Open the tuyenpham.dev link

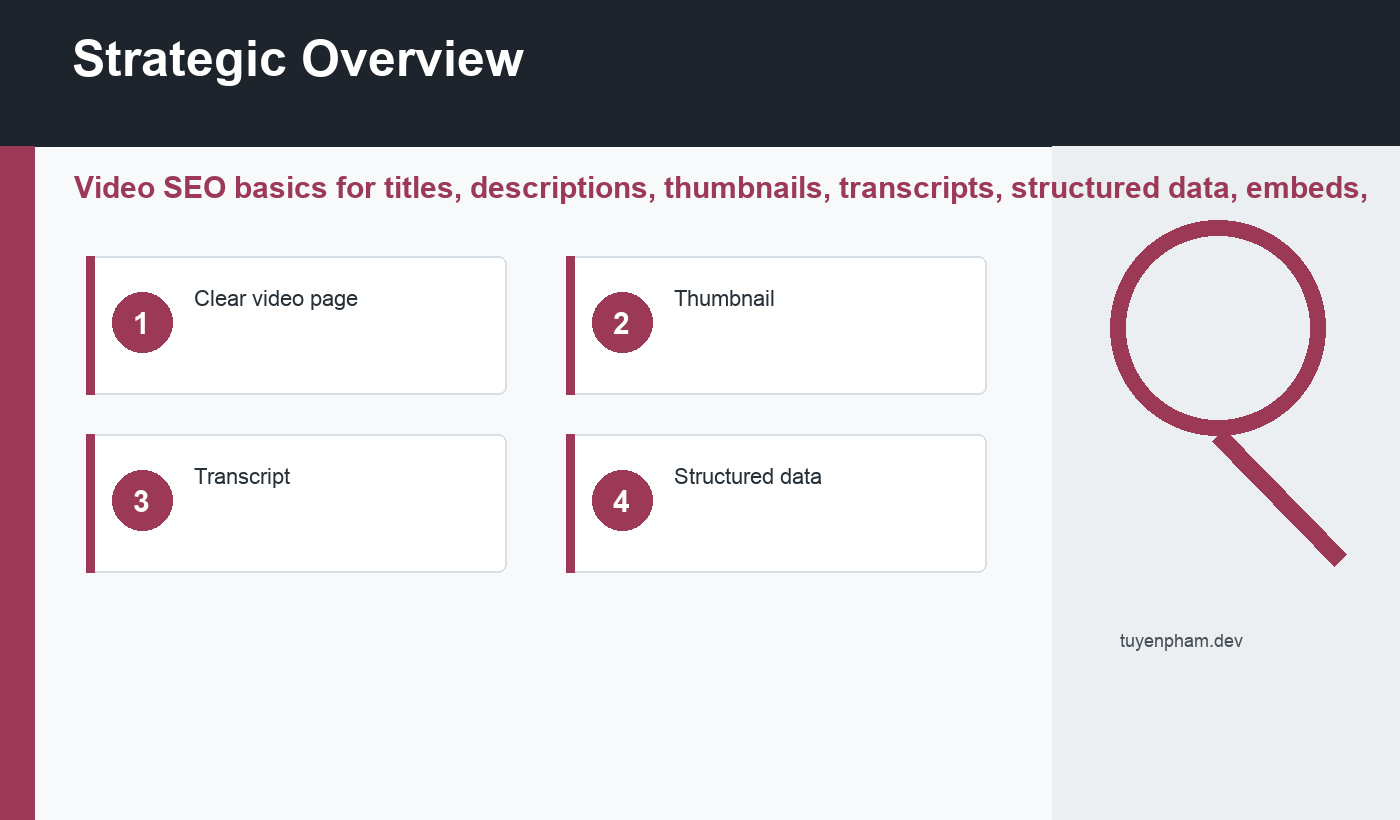click(1181, 641)
